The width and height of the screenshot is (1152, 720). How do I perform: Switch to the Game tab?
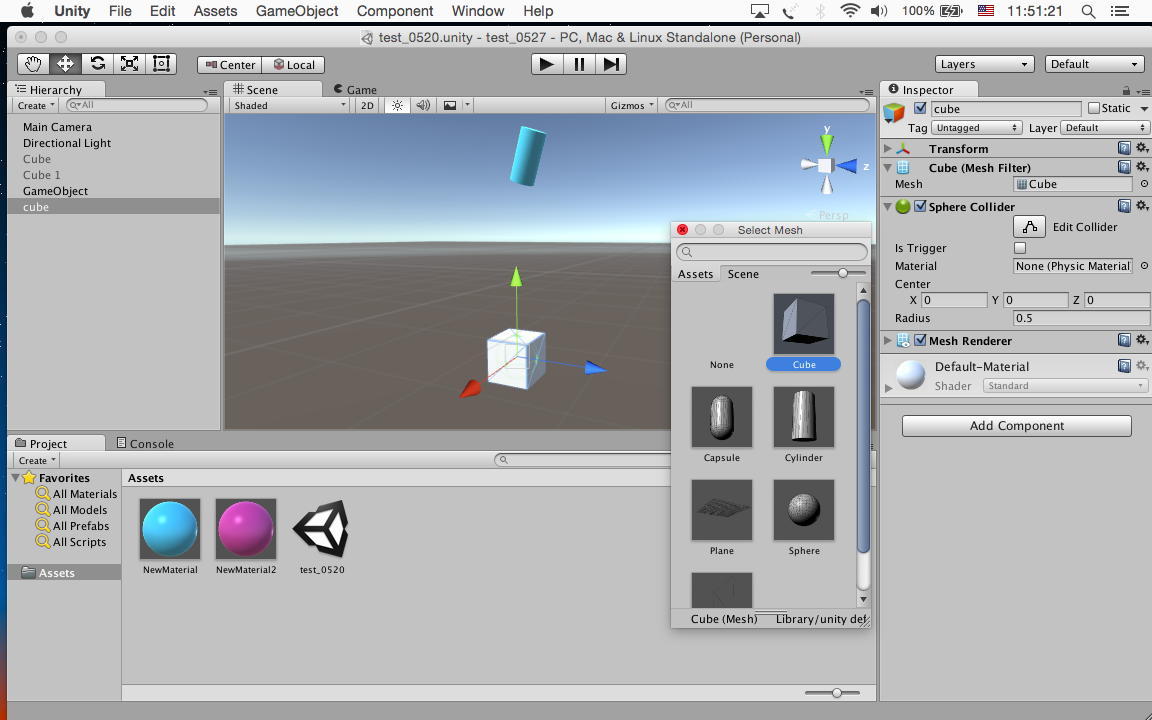[355, 90]
